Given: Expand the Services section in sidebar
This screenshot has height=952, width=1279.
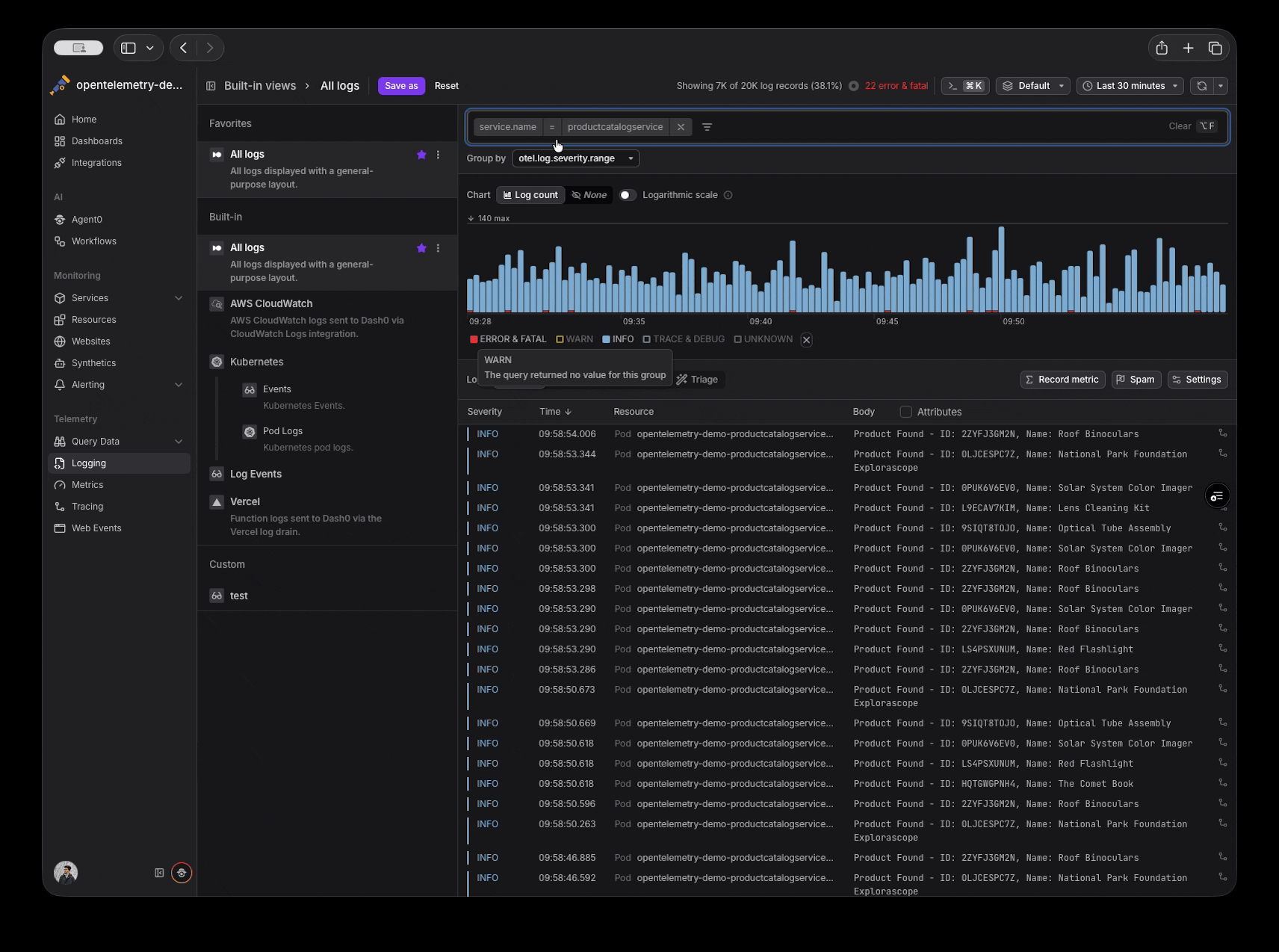Looking at the screenshot, I should (x=179, y=298).
